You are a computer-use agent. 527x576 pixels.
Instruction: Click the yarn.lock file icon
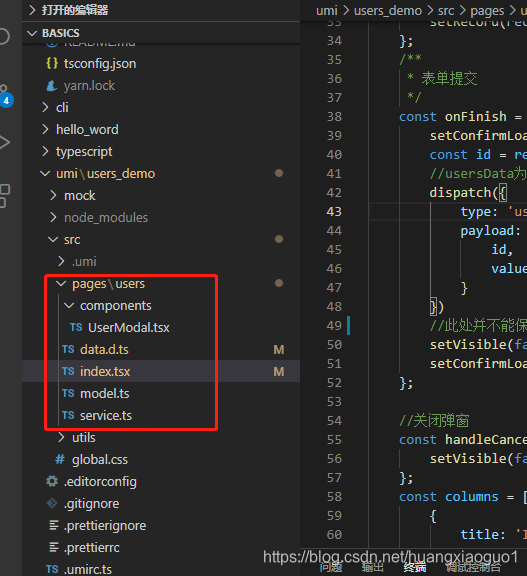point(52,86)
